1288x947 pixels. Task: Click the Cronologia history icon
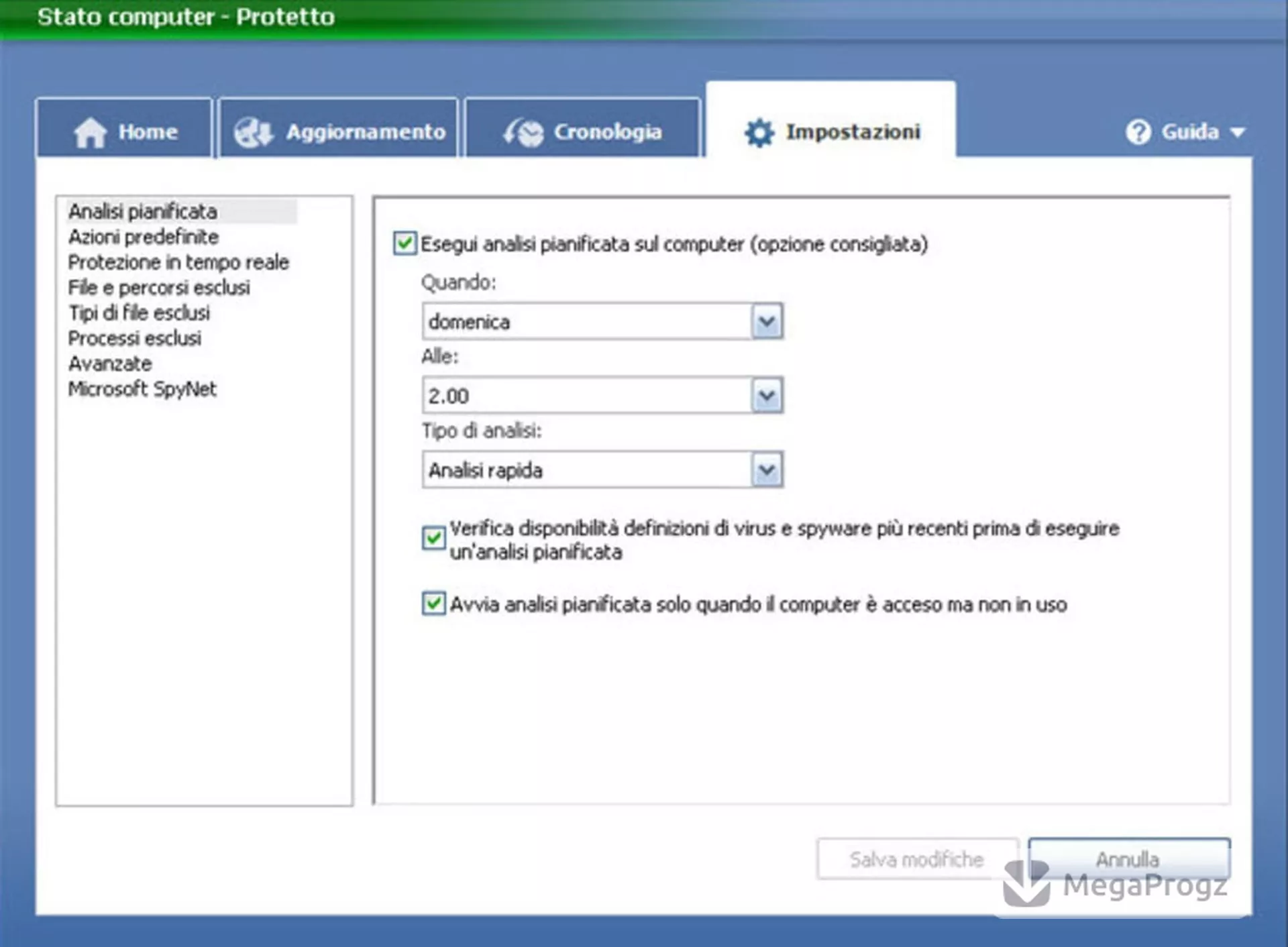524,132
